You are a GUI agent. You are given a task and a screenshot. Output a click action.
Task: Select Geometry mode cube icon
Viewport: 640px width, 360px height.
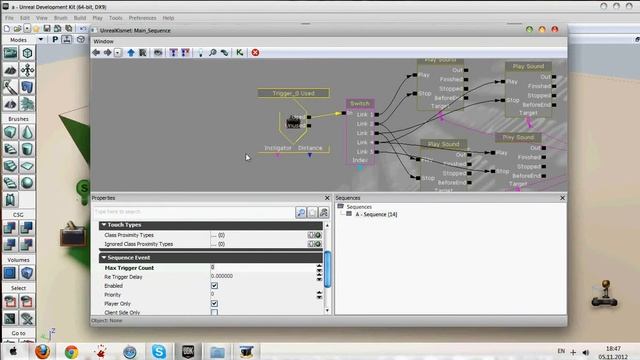point(27,53)
